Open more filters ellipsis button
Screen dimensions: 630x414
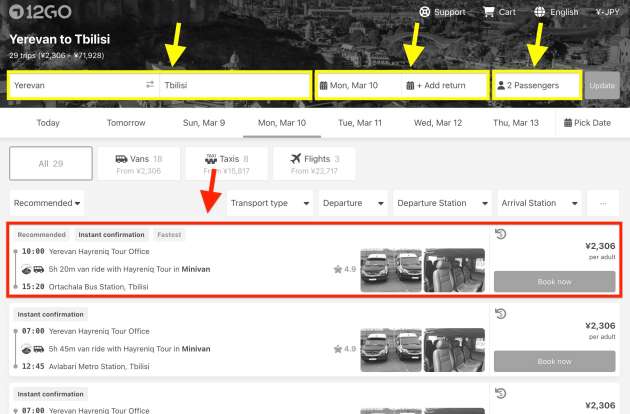(x=603, y=203)
